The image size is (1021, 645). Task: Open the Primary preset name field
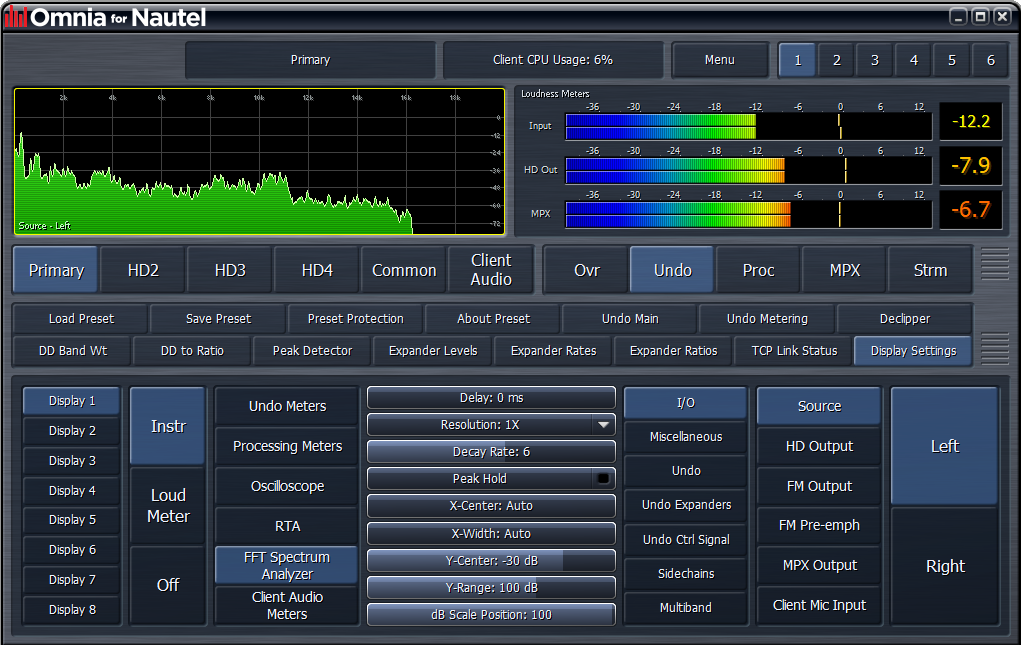pyautogui.click(x=310, y=60)
